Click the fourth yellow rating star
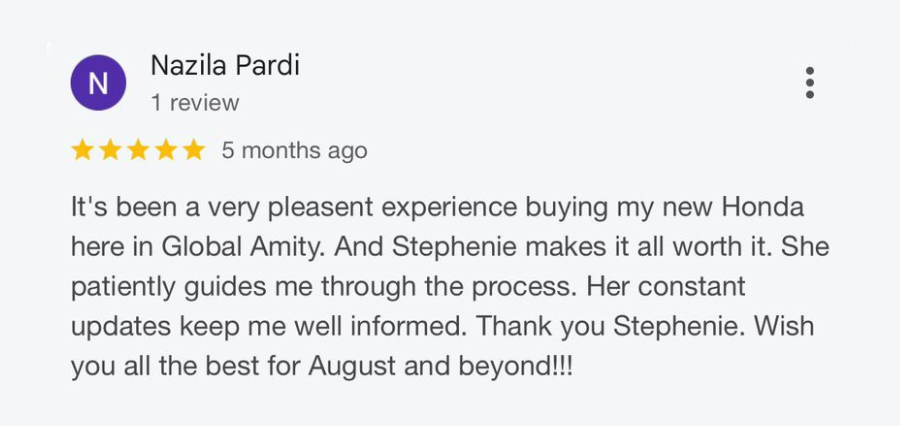This screenshot has width=900, height=426. tap(165, 151)
